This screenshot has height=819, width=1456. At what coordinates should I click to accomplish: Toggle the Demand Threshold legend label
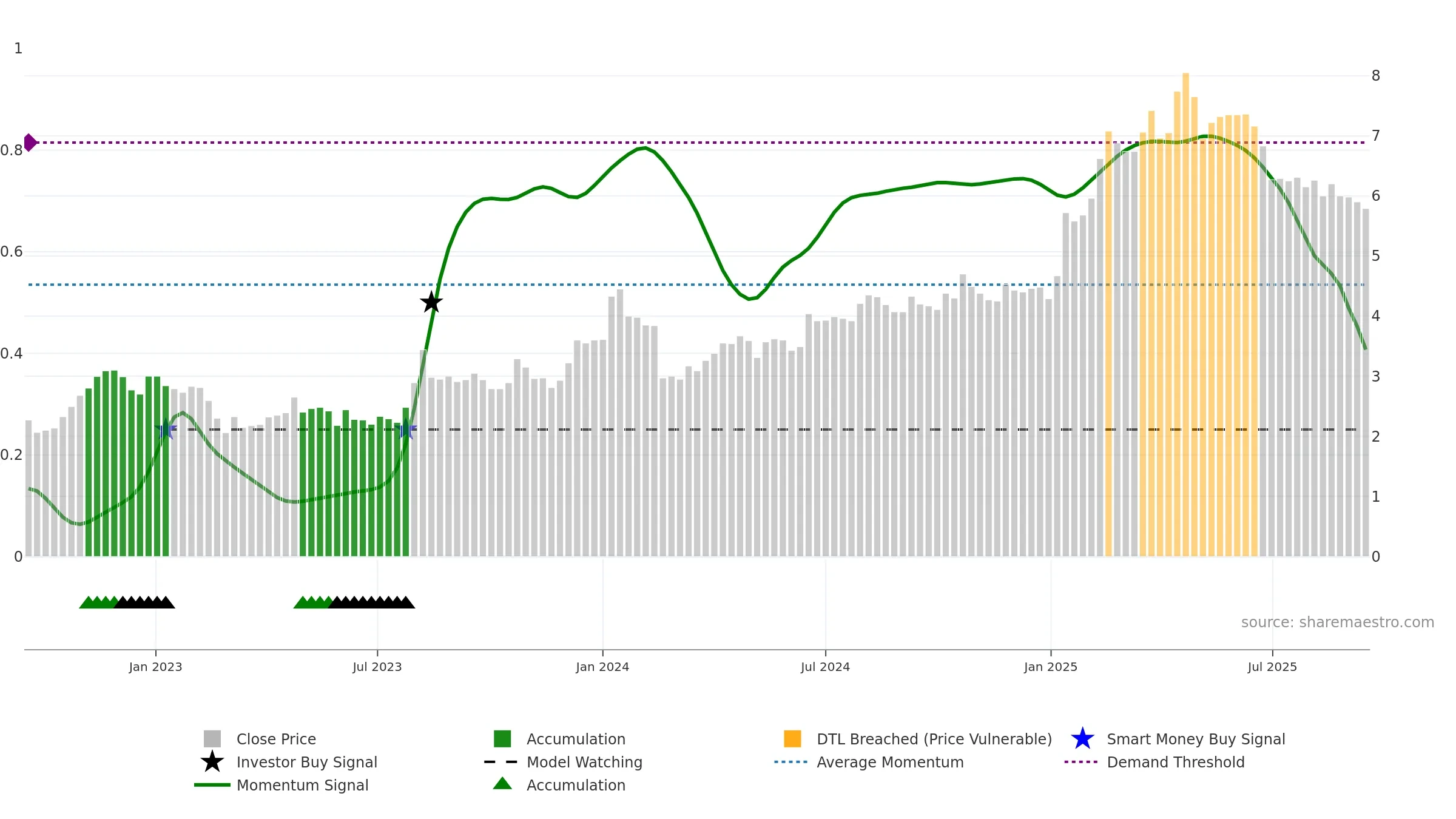tap(1176, 762)
